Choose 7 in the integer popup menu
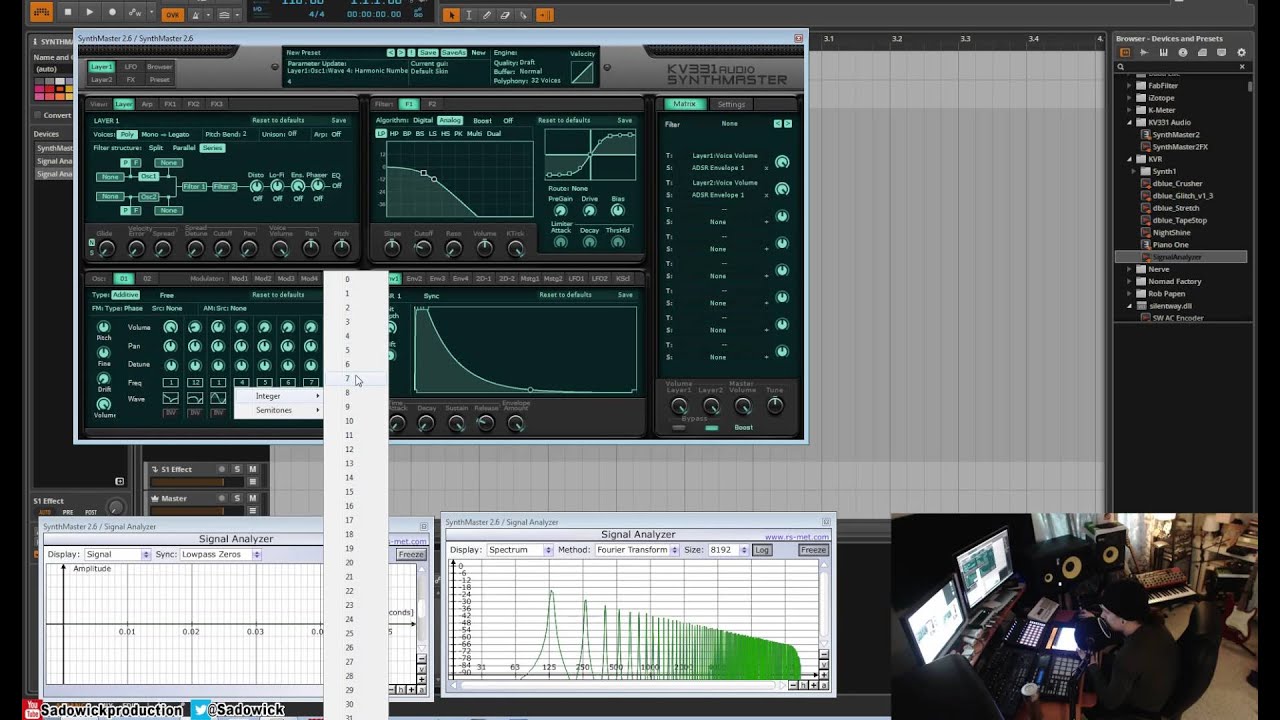Screen dimensions: 1280x720 tap(356, 379)
